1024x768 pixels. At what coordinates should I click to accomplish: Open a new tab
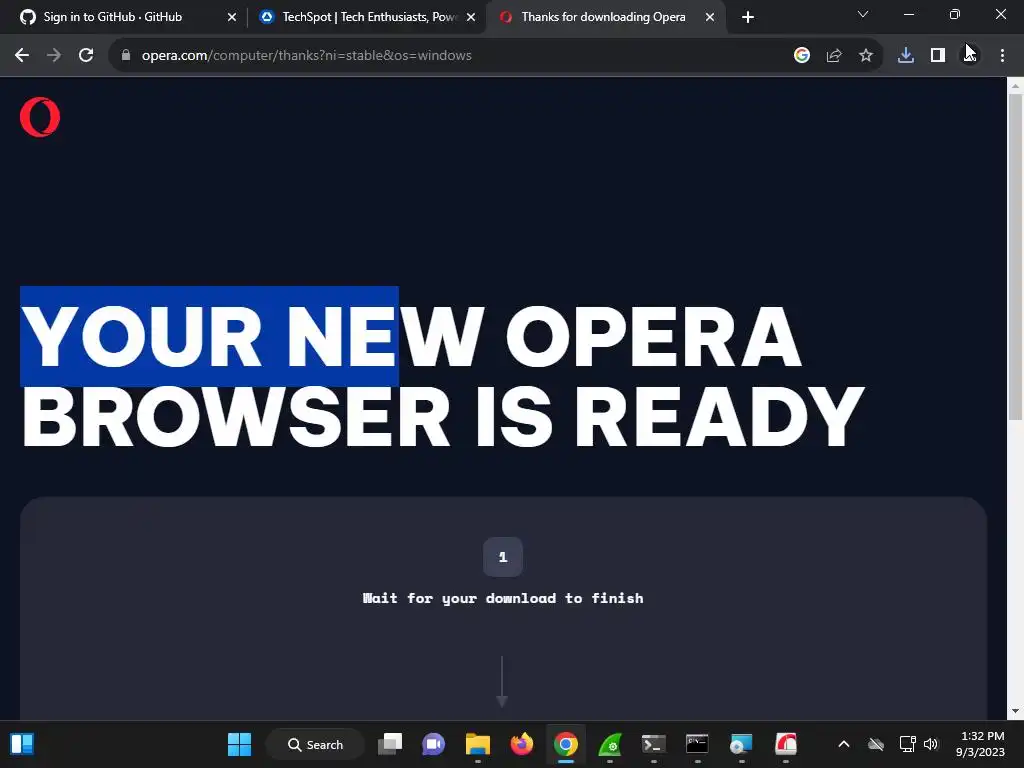coord(748,17)
